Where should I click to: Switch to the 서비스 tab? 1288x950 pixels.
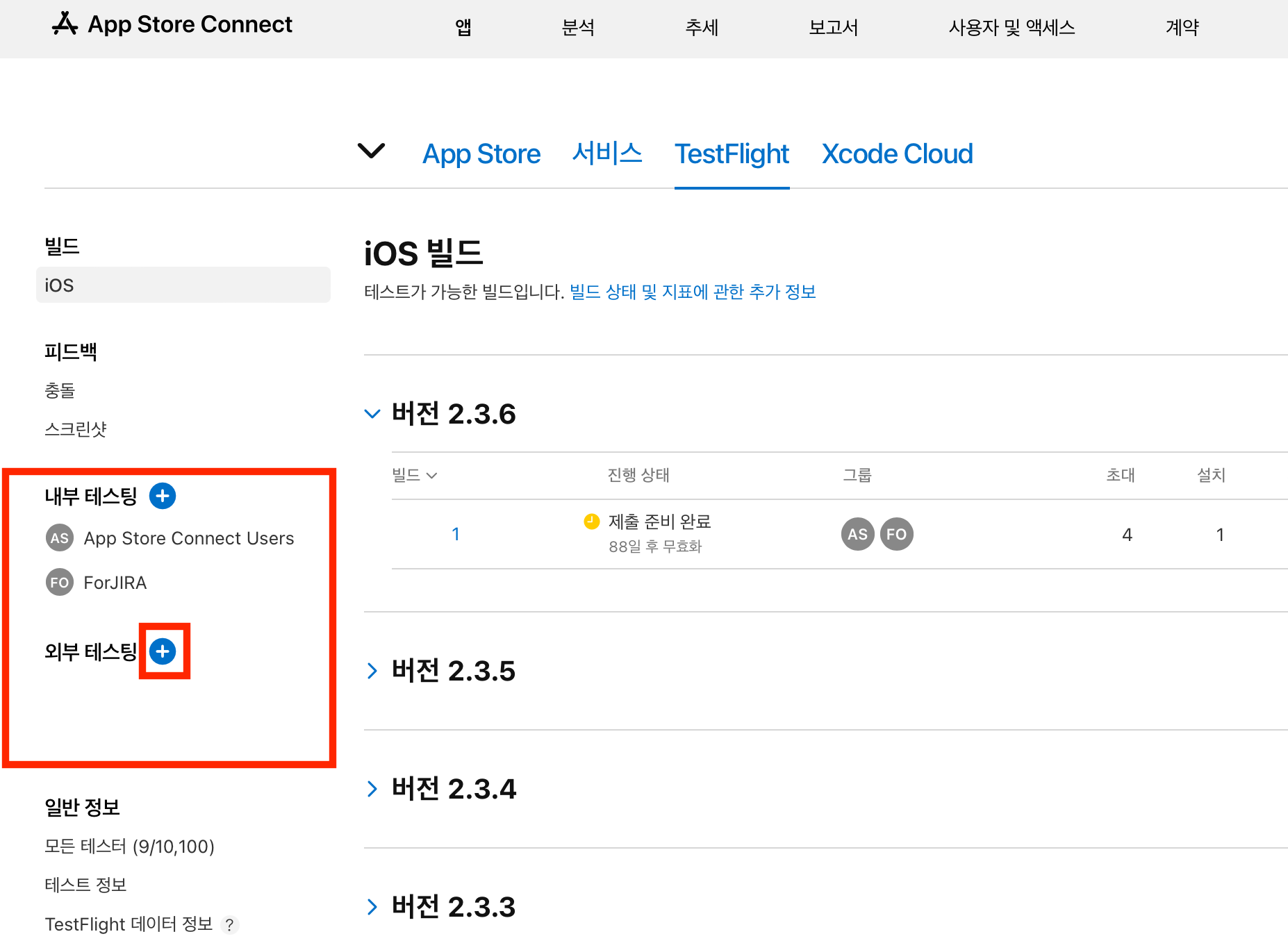[607, 154]
